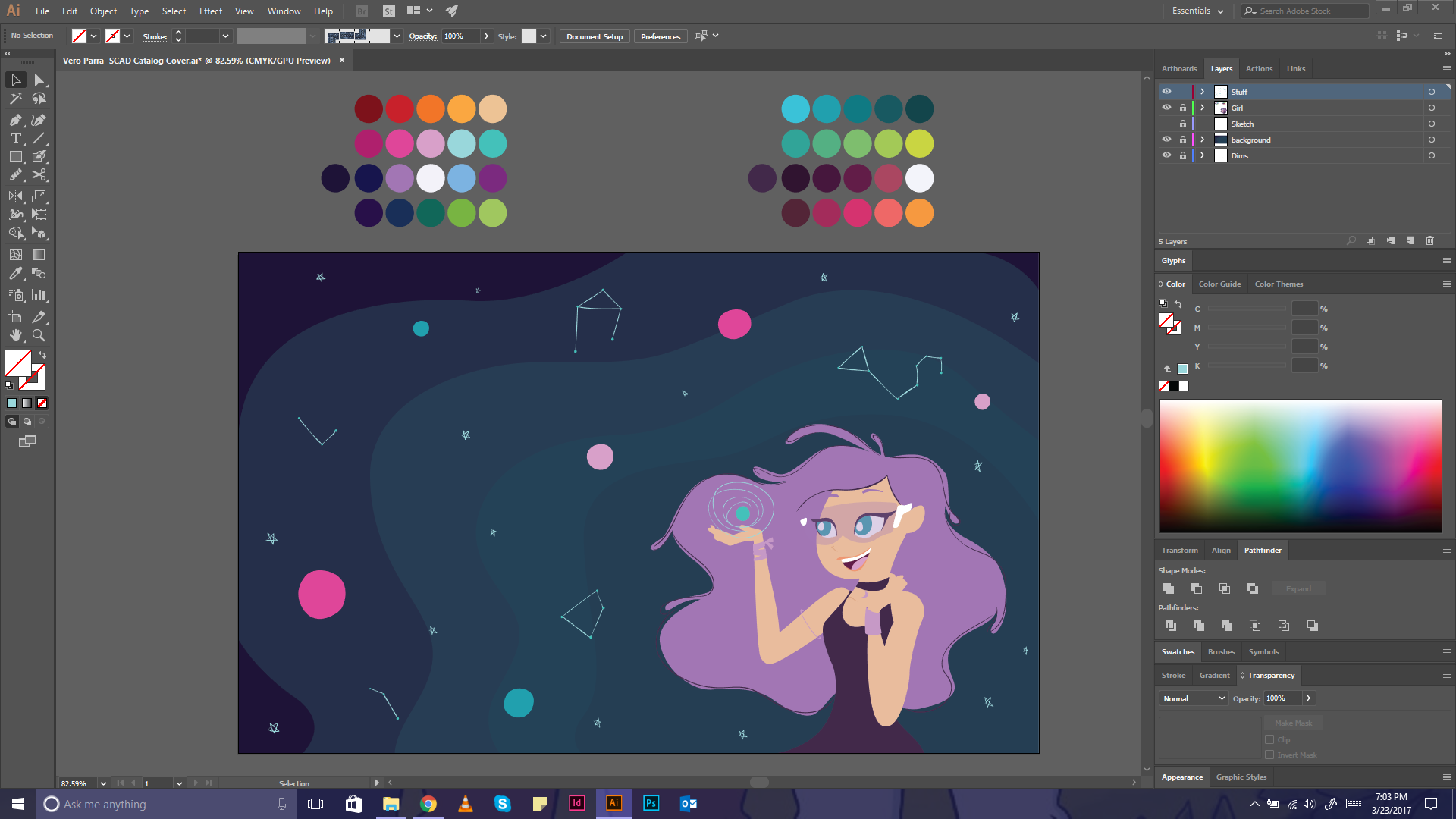The height and width of the screenshot is (819, 1456).
Task: Expand the Stuff layer contents
Action: [1202, 92]
